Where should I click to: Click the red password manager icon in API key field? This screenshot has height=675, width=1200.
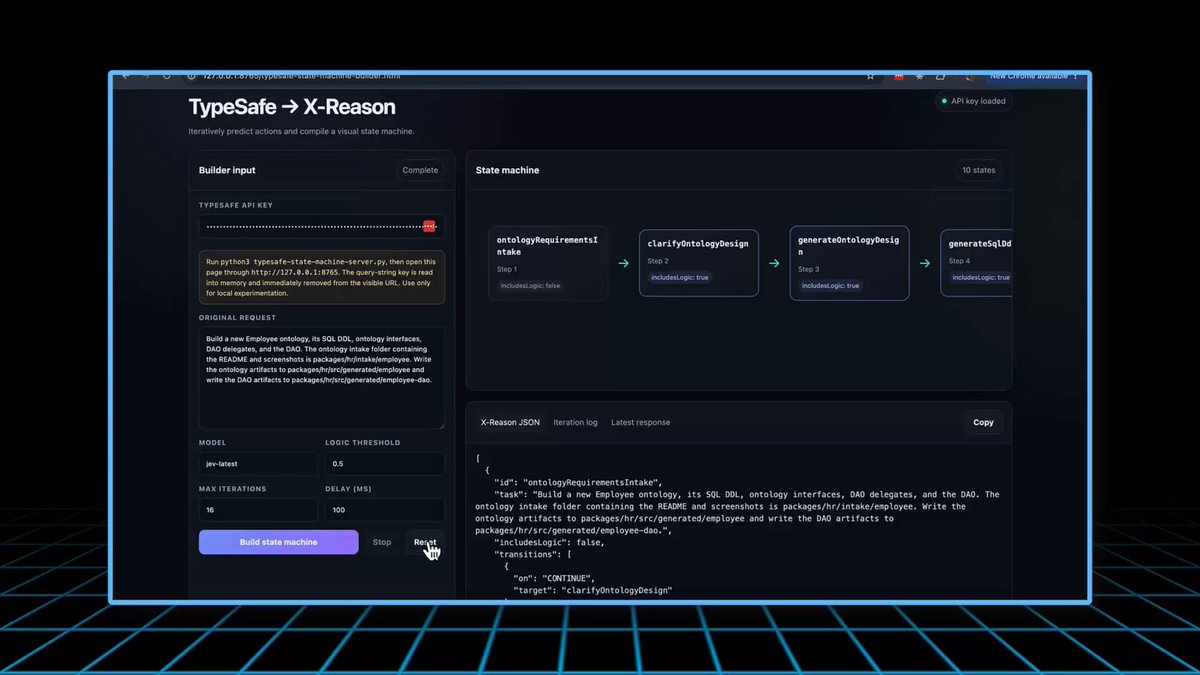pyautogui.click(x=429, y=227)
